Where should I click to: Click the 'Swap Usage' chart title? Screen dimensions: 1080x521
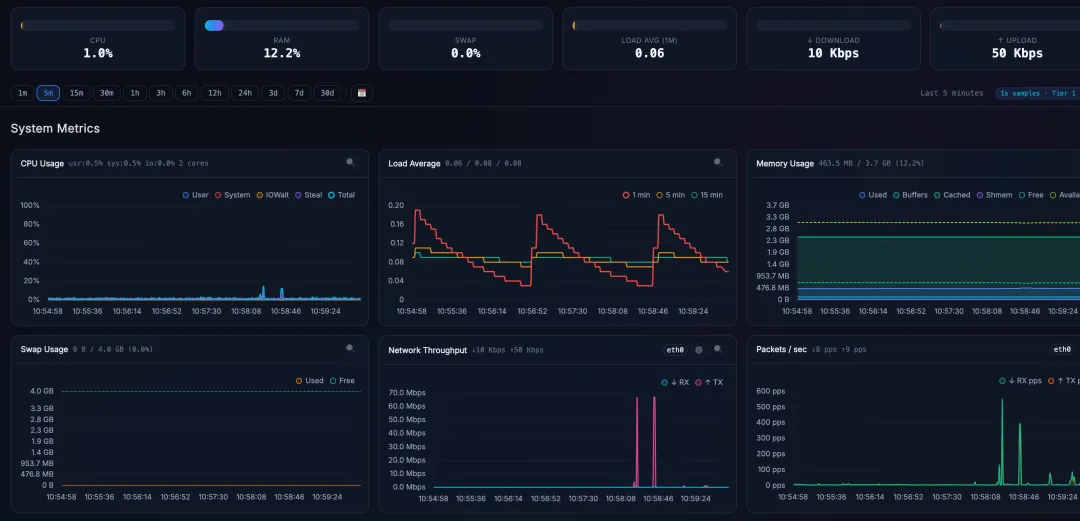click(44, 349)
